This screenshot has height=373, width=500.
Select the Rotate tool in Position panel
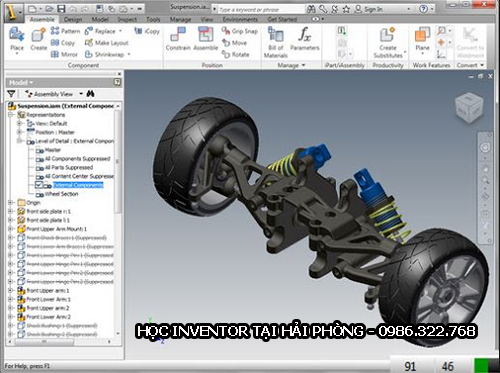(x=235, y=54)
